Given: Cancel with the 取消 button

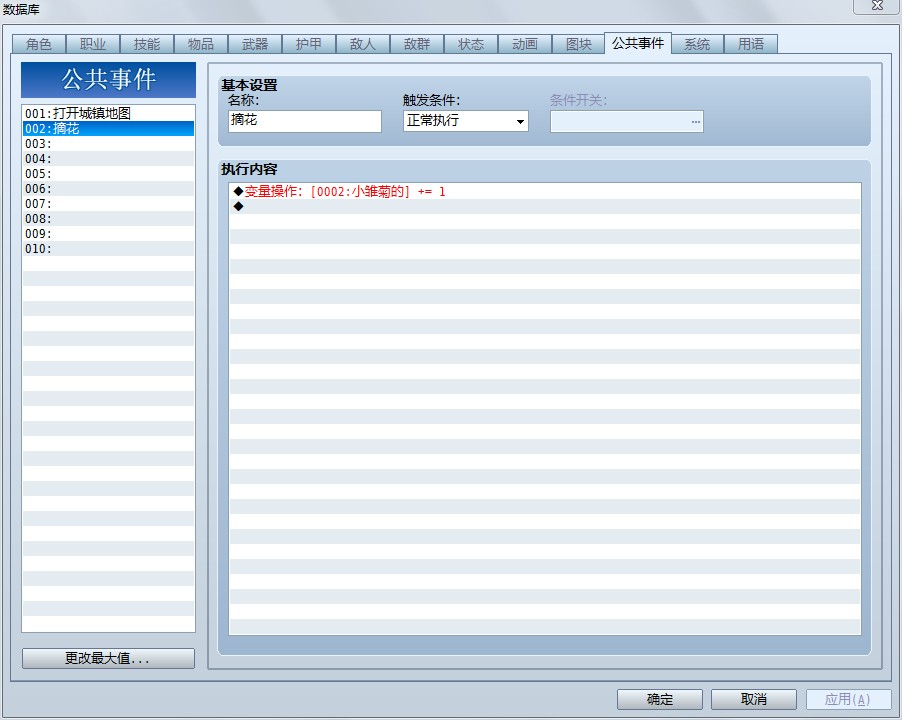Looking at the screenshot, I should [x=754, y=699].
